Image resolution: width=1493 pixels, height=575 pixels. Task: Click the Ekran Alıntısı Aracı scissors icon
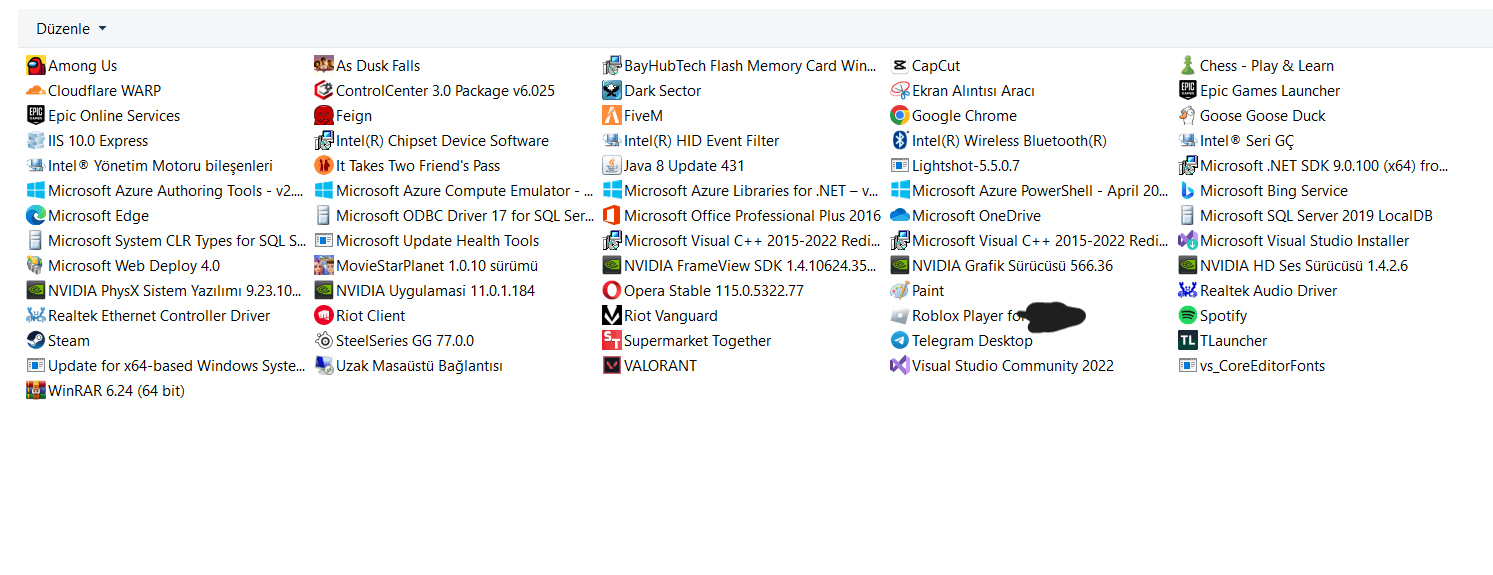pos(900,91)
